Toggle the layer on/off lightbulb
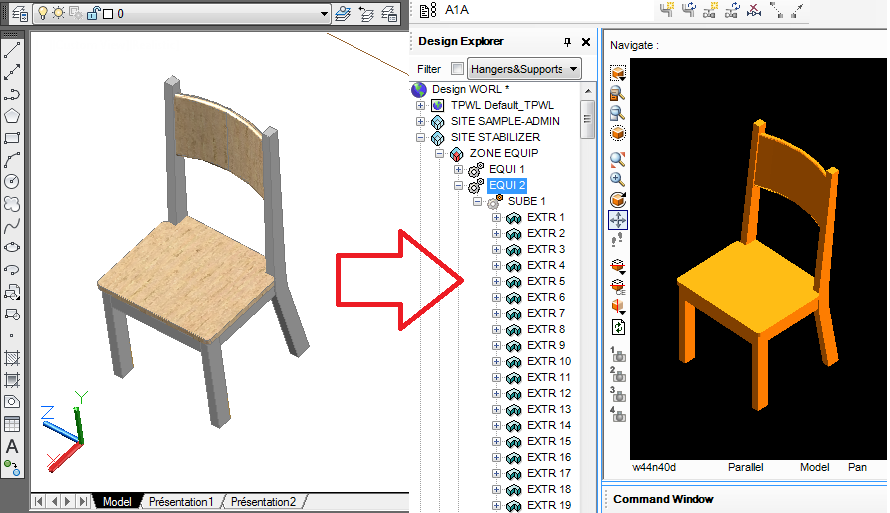The height and width of the screenshot is (513, 890). [x=43, y=13]
